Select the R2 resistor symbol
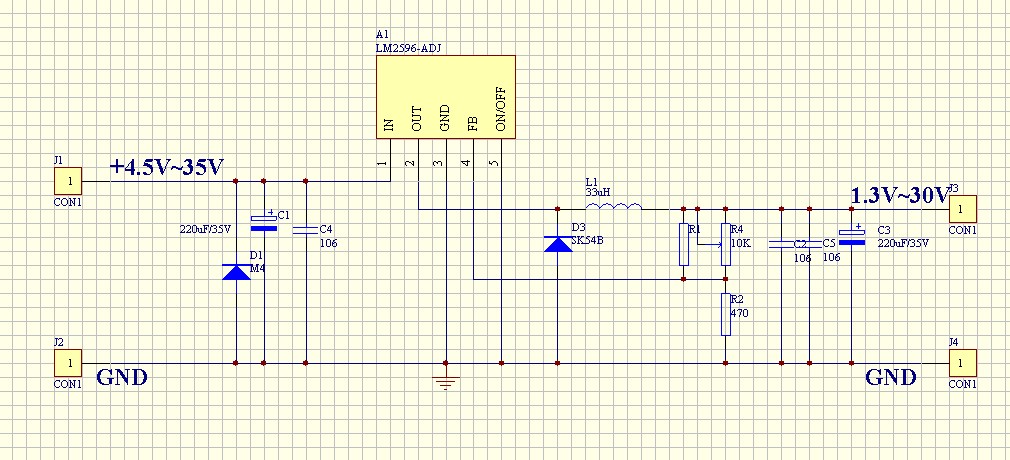Viewport: 1010px width, 460px height. coord(725,314)
